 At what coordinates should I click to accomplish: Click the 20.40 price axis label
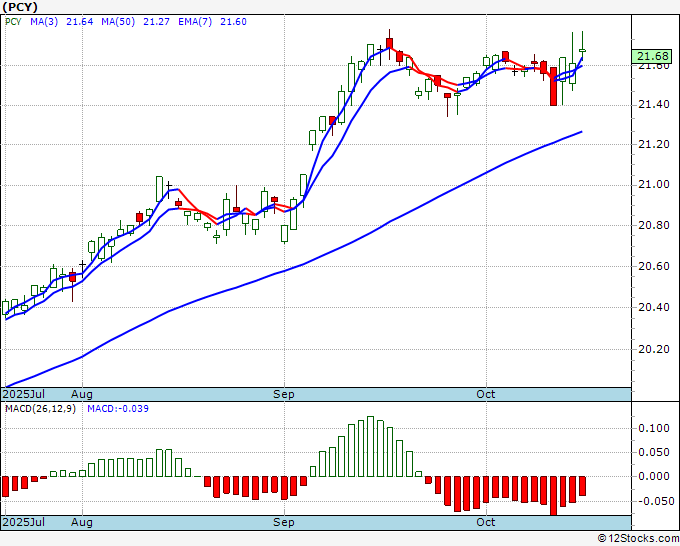click(654, 307)
